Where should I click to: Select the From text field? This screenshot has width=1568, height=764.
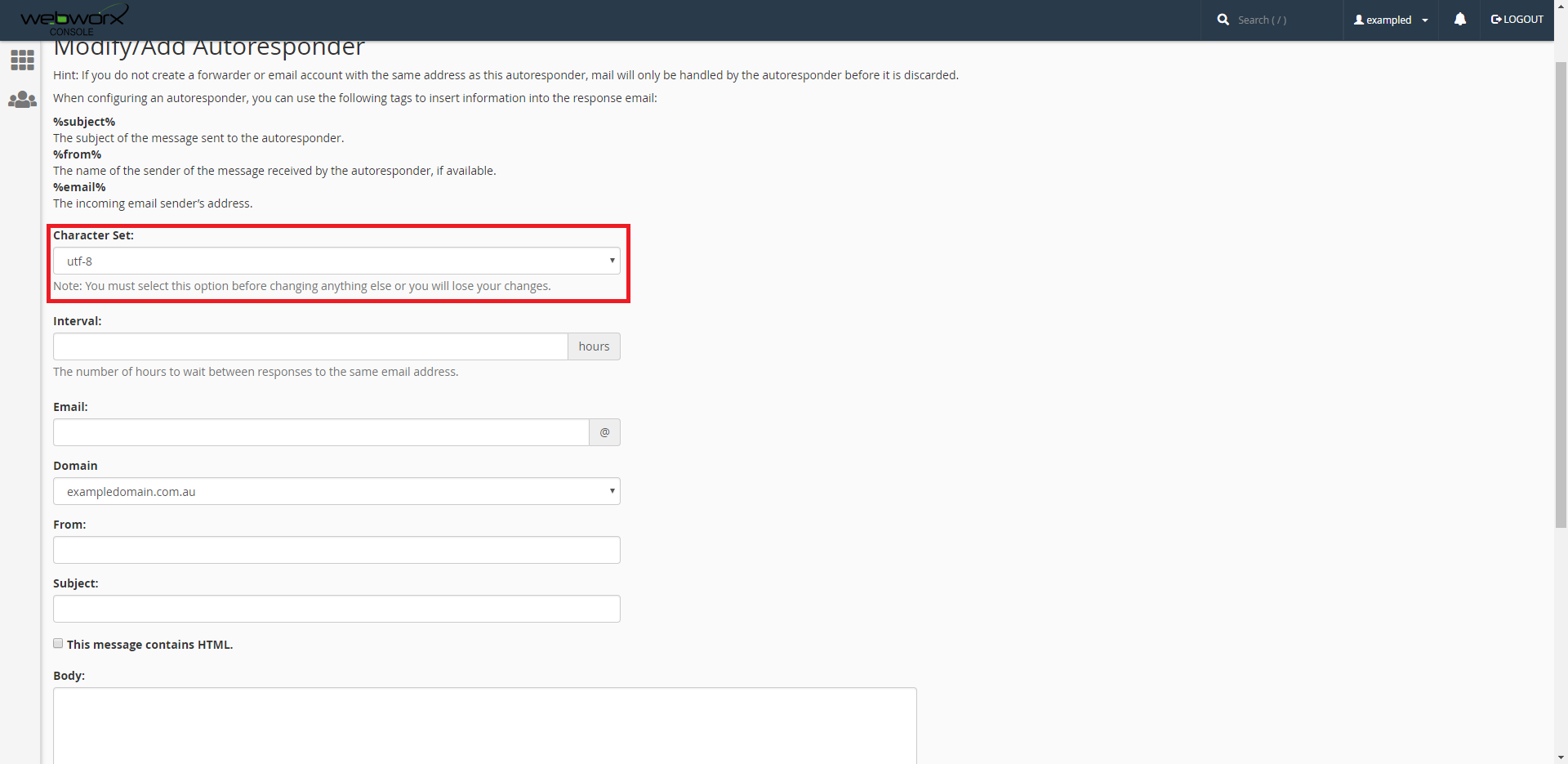coord(336,550)
